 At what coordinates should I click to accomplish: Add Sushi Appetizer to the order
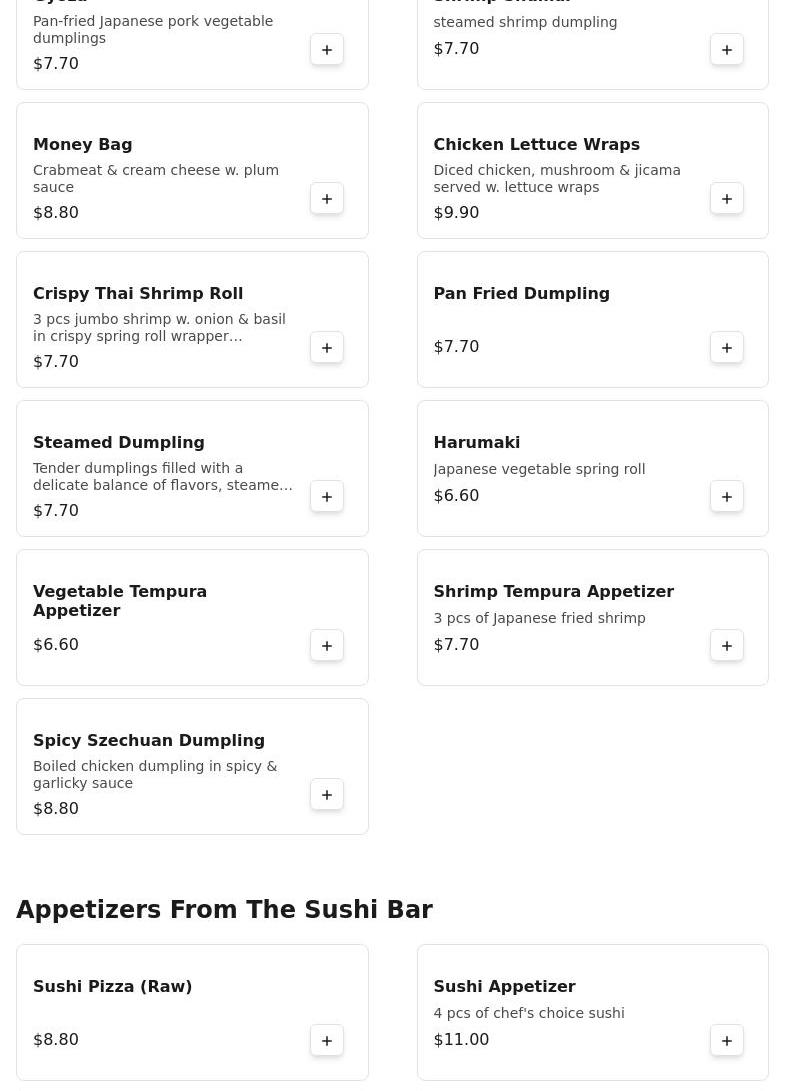pyautogui.click(x=727, y=1041)
